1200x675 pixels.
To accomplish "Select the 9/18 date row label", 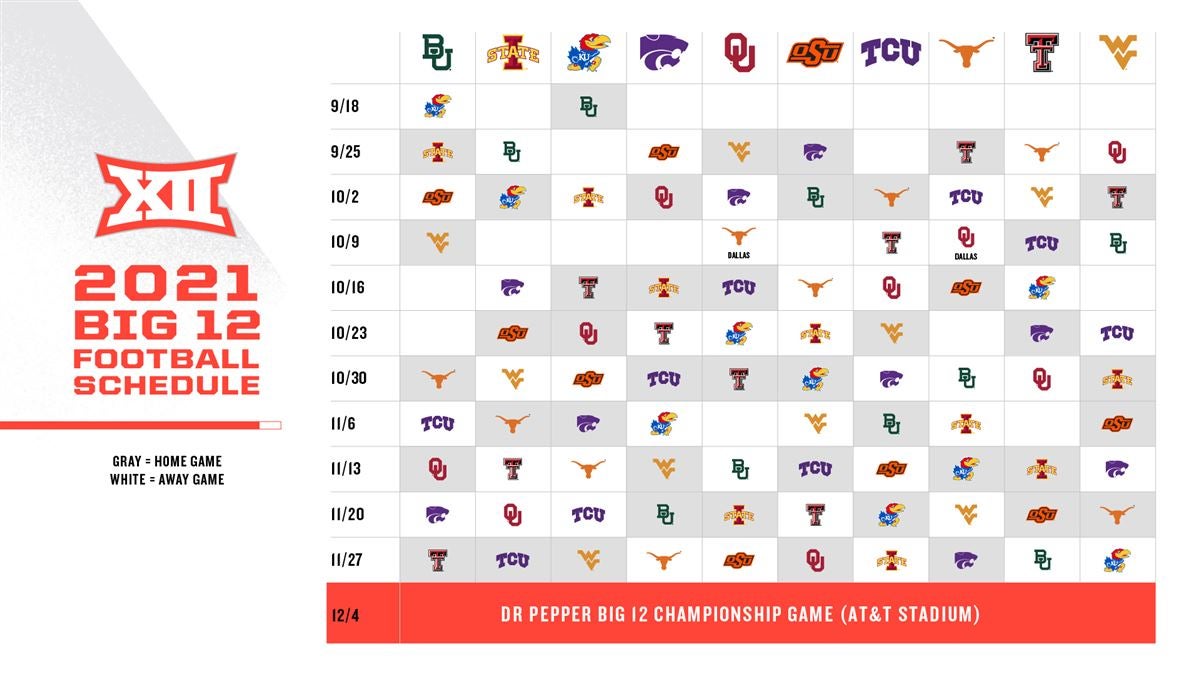I will (x=345, y=106).
